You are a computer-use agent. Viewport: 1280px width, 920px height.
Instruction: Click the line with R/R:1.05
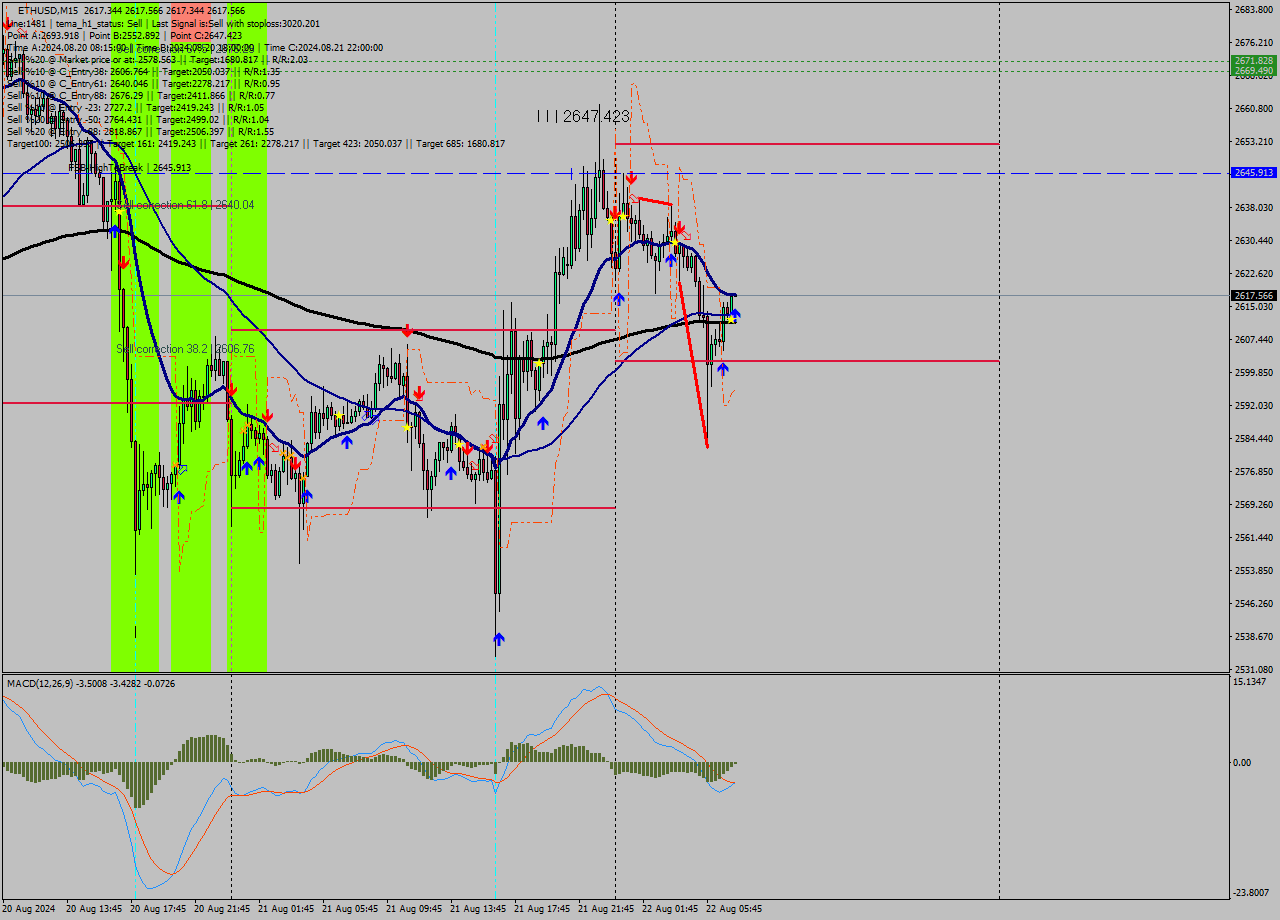coord(135,107)
